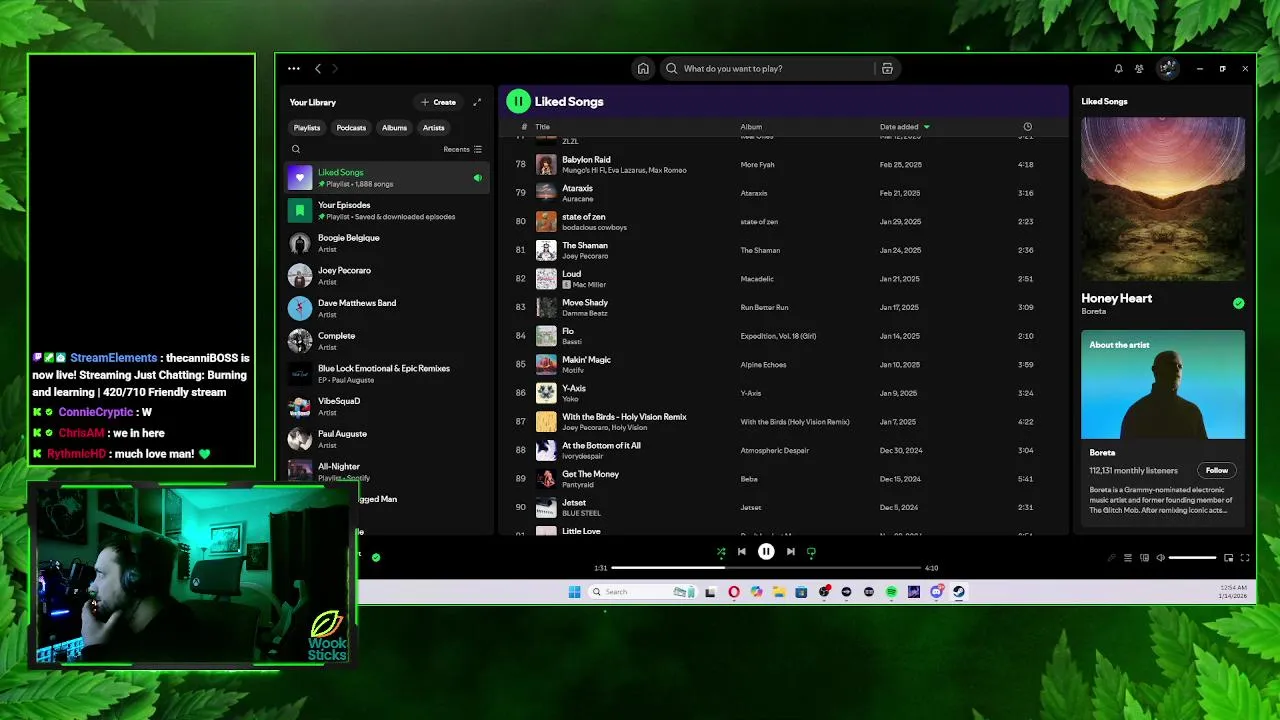Image resolution: width=1280 pixels, height=720 pixels.
Task: Open the Queue icon in player bar
Action: pos(1128,558)
